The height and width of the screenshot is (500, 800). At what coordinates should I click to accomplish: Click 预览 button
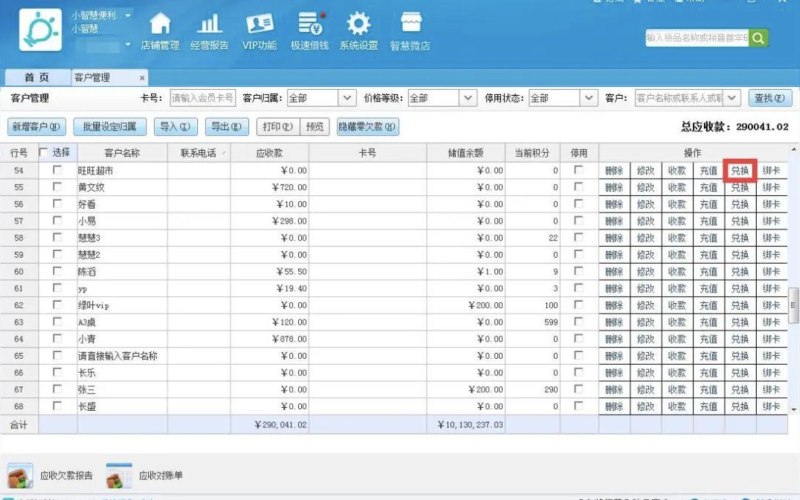click(x=315, y=127)
